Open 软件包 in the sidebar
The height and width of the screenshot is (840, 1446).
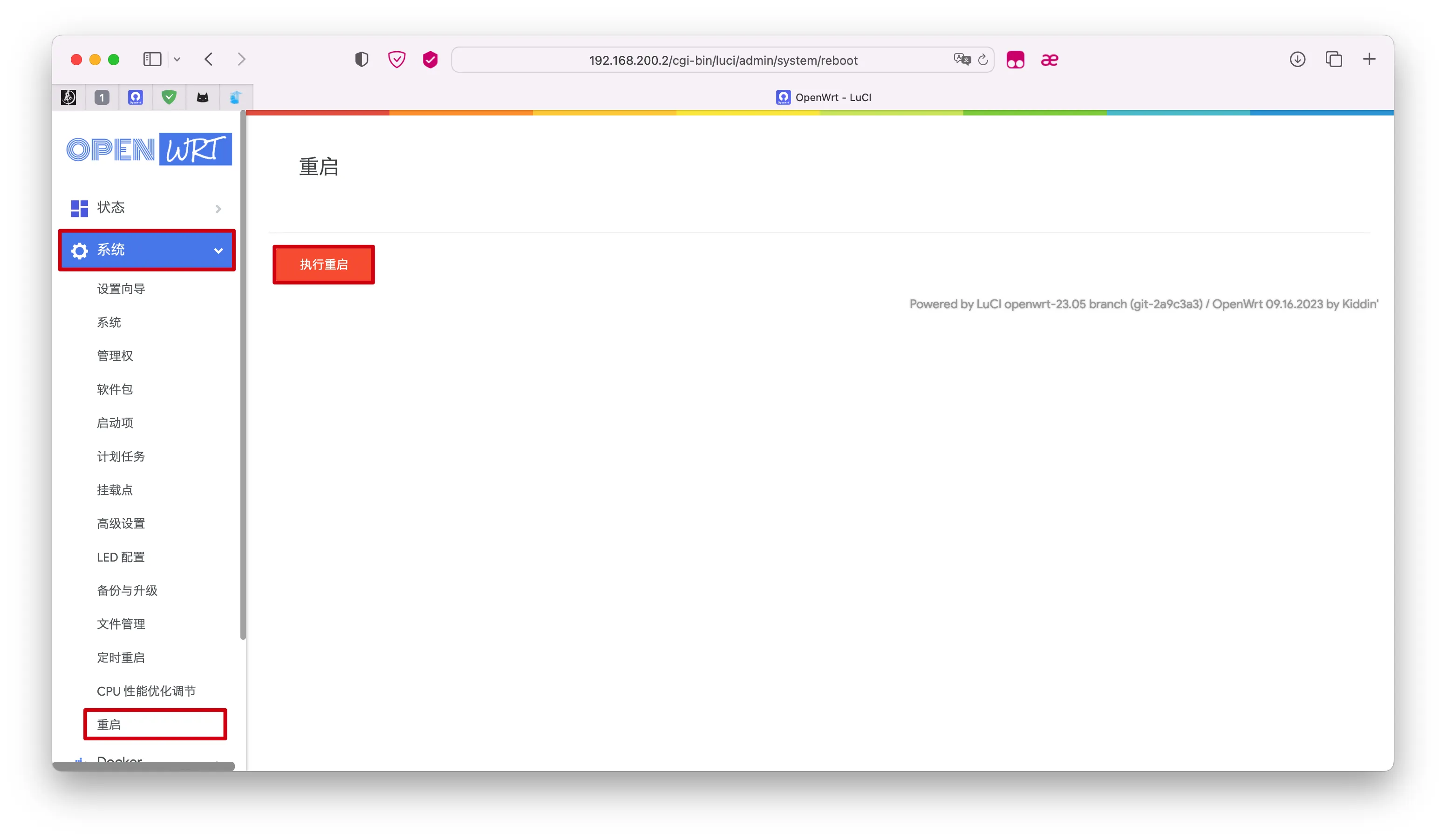tap(115, 389)
